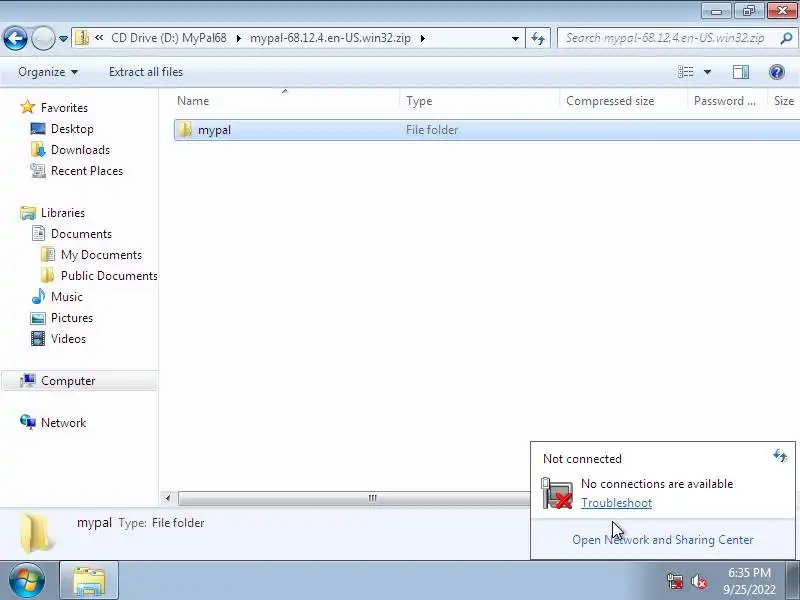The width and height of the screenshot is (800, 600).
Task: Click Windows Explorer taskbar button
Action: (89, 580)
